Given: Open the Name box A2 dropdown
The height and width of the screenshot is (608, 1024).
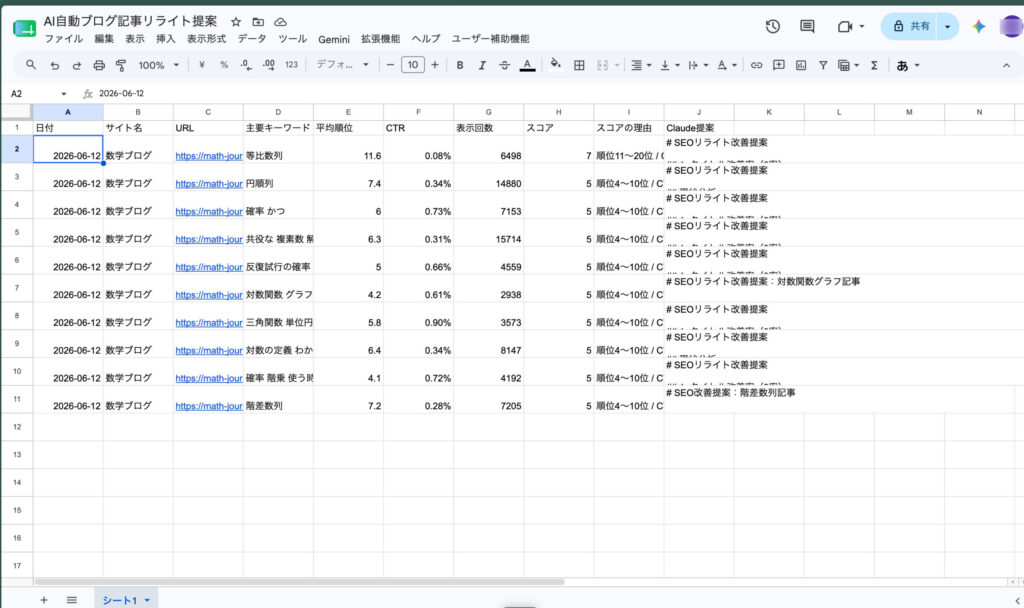Looking at the screenshot, I should 63,93.
